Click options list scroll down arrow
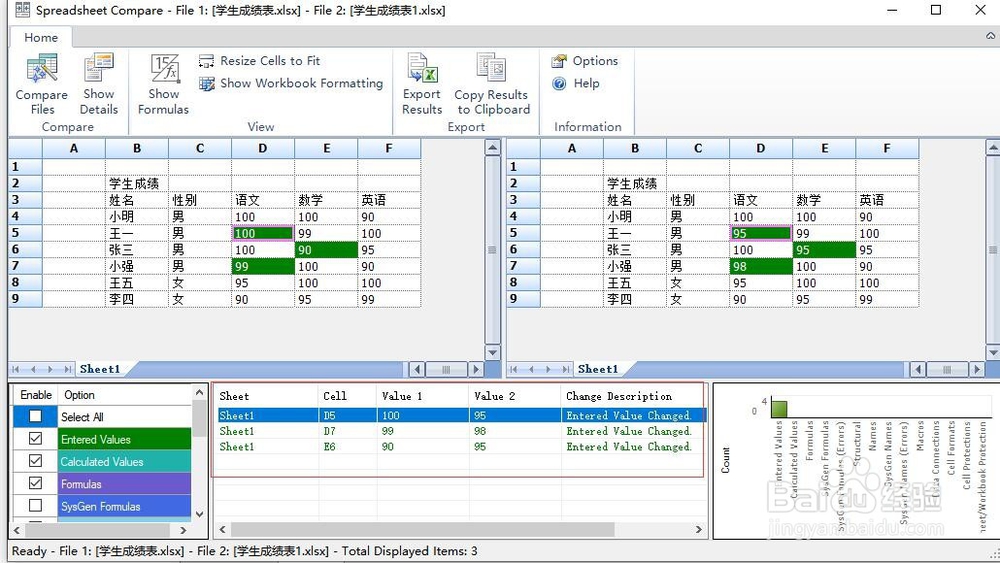Screen dimensions: 1000x563 click(x=200, y=513)
